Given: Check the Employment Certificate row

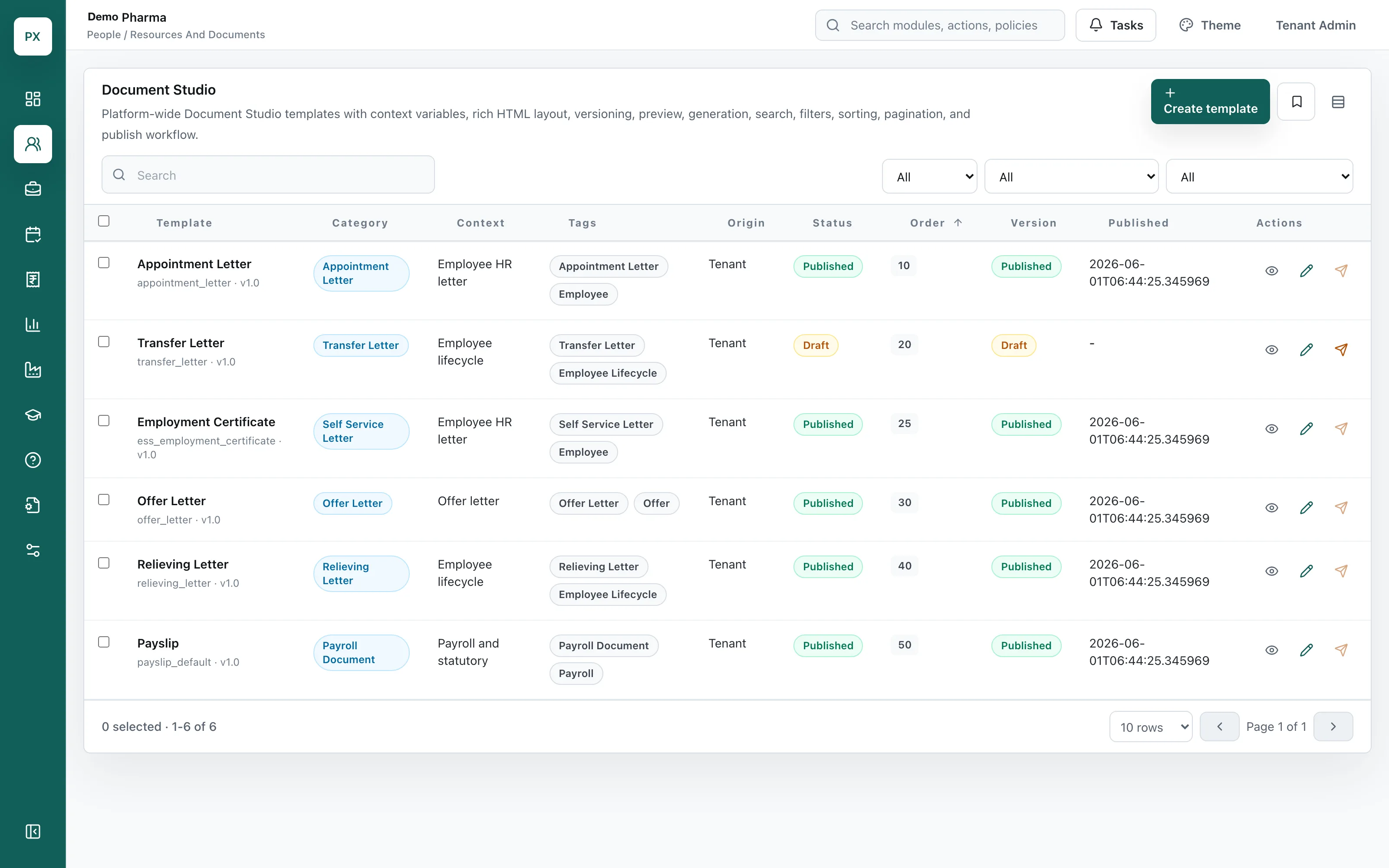Looking at the screenshot, I should coord(104,420).
